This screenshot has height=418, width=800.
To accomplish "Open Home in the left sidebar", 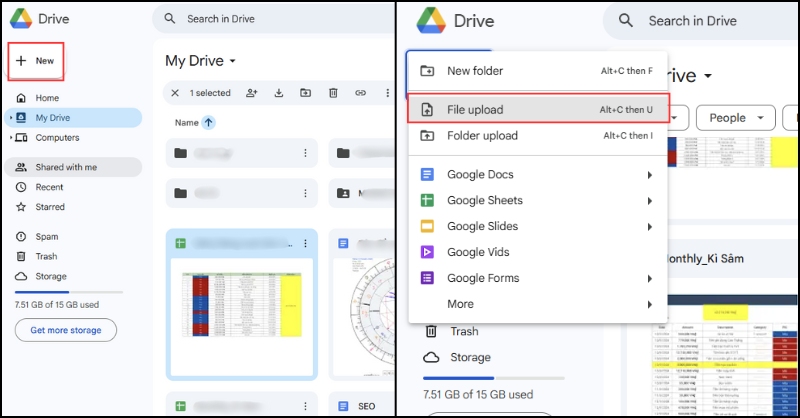I will [47, 98].
